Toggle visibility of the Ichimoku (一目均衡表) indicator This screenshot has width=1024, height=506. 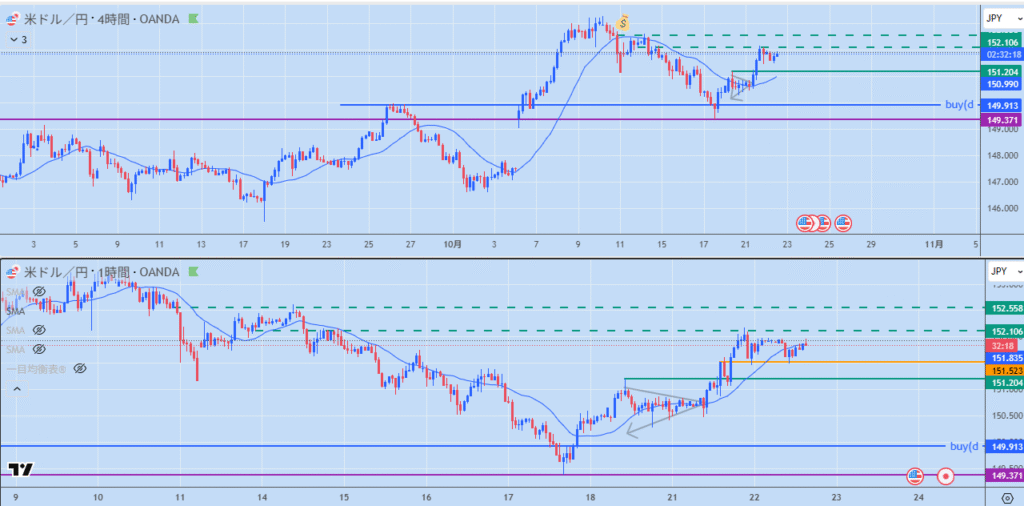(x=79, y=369)
